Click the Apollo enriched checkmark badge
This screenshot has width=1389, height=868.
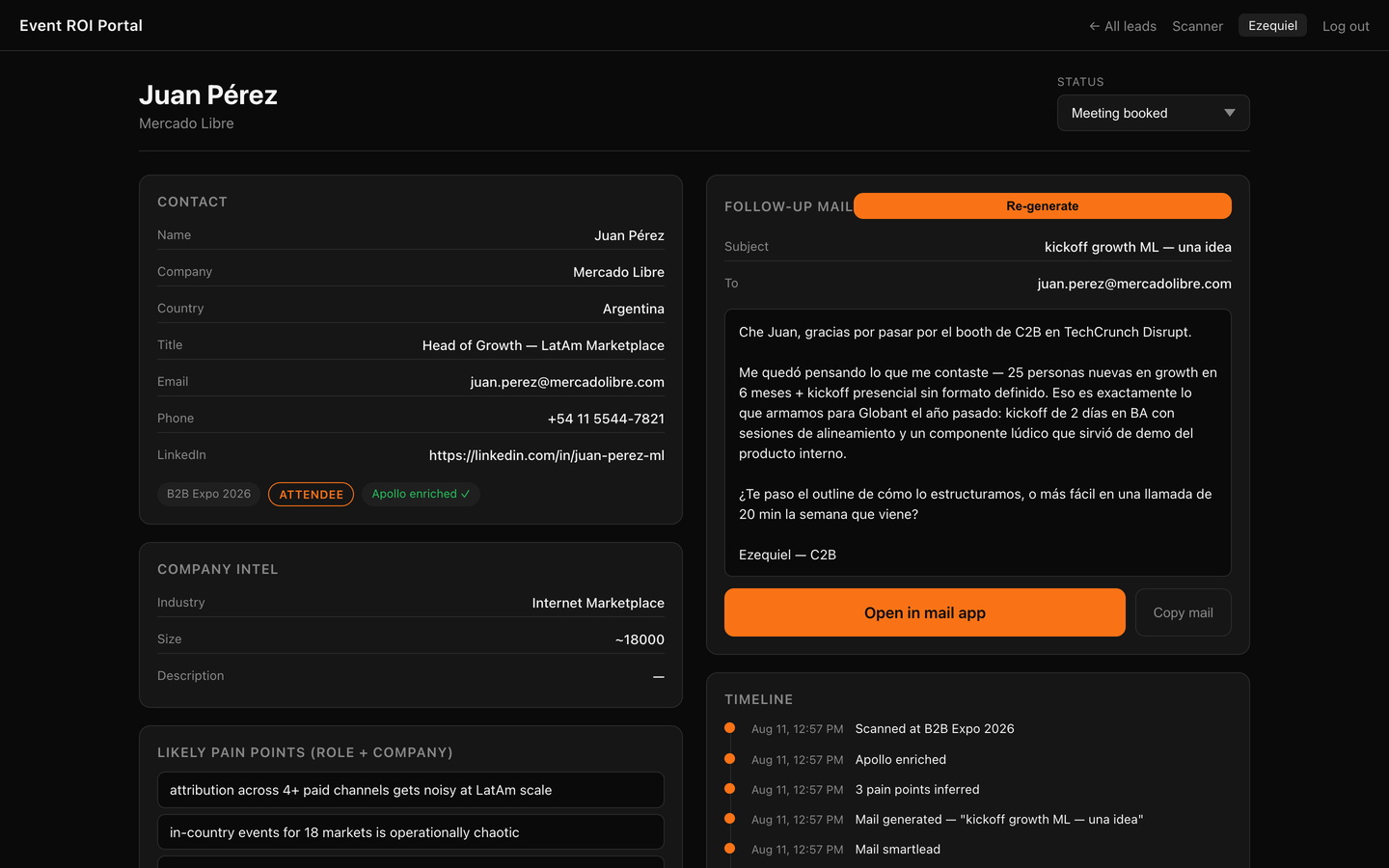(421, 494)
